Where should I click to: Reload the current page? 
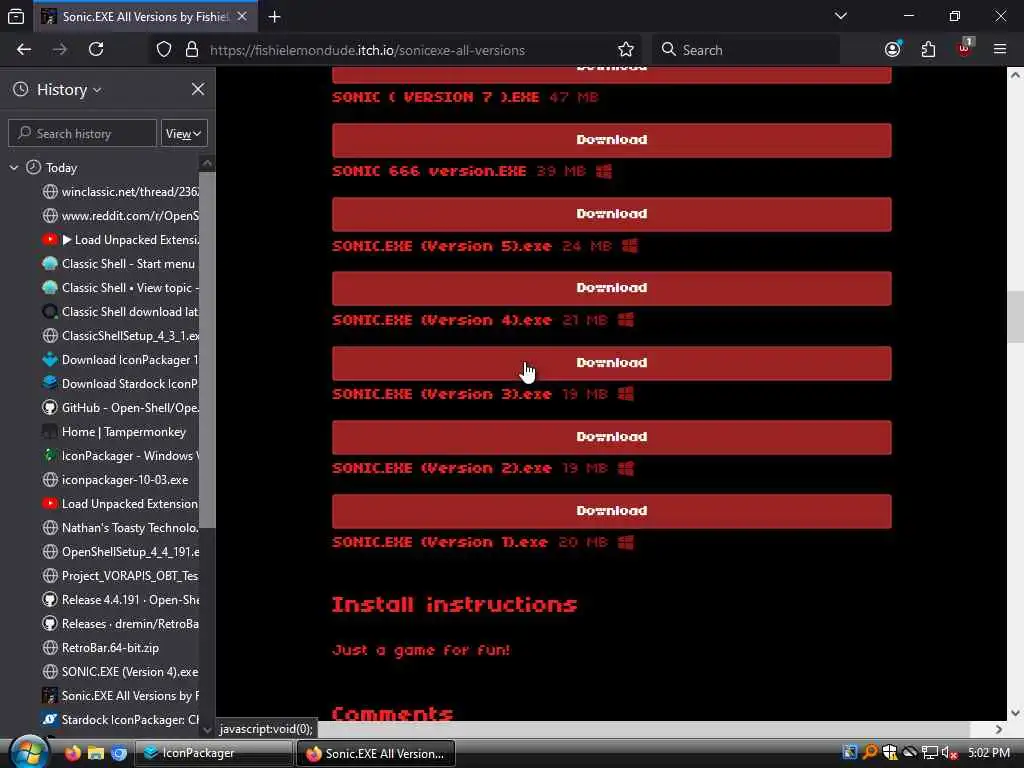(x=96, y=50)
